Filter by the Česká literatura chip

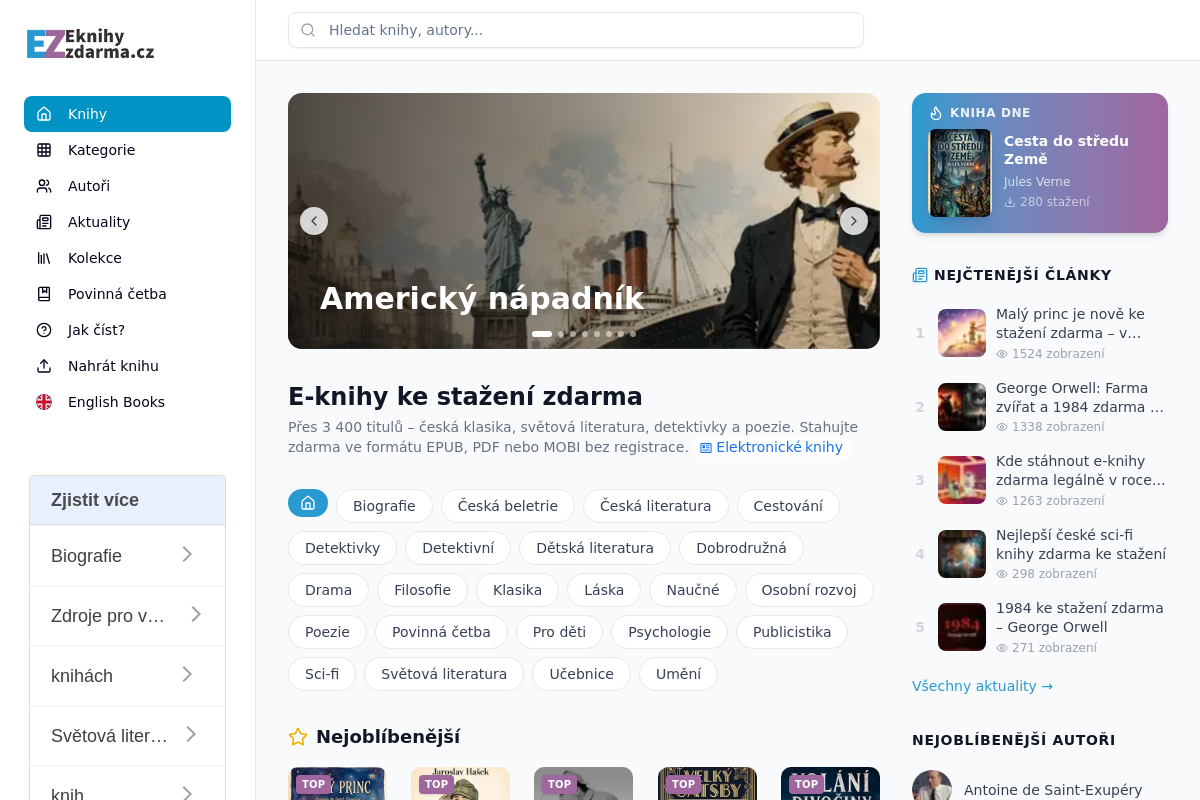point(656,506)
